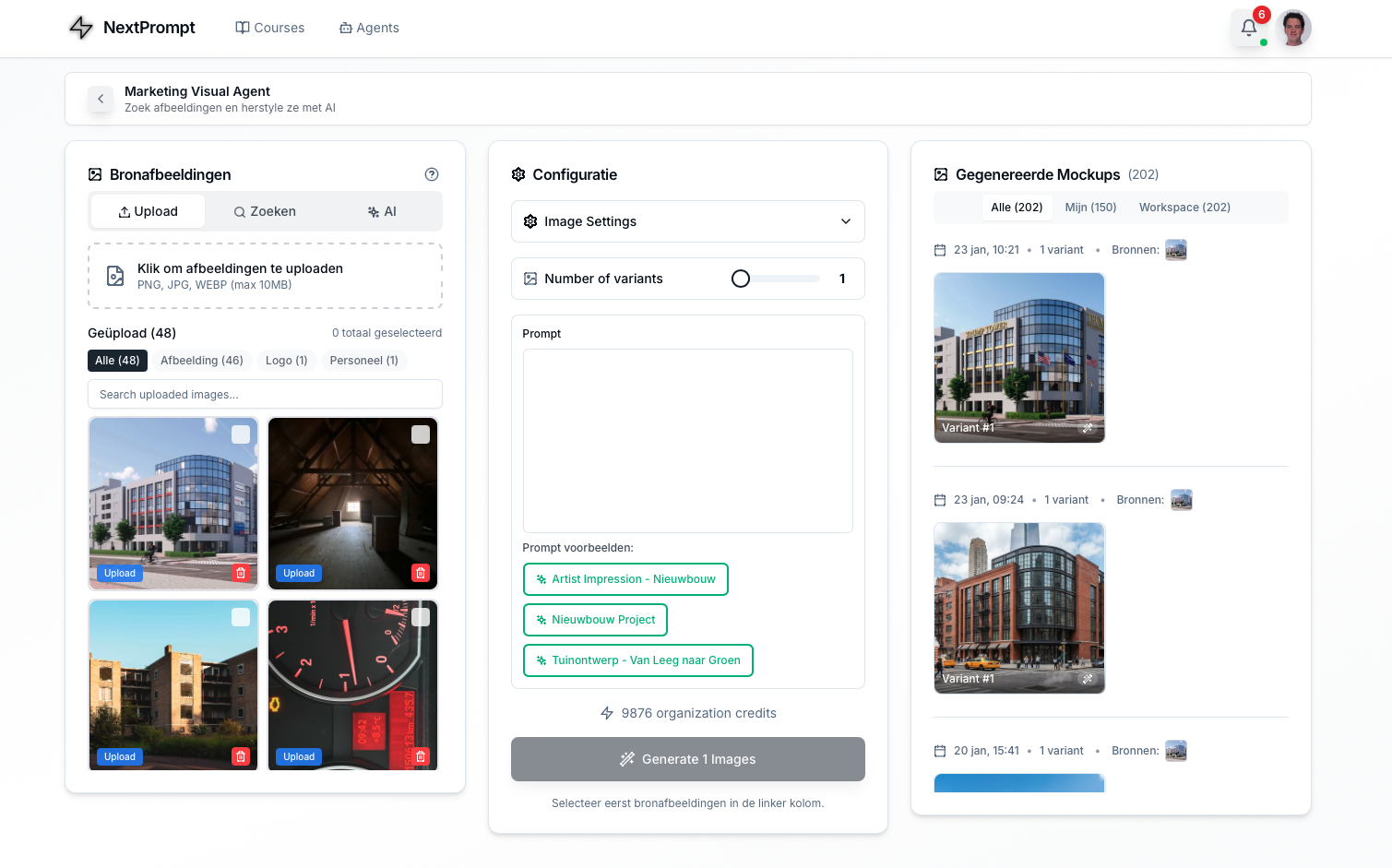
Task: Switch to the Zoeken tab
Action: point(265,211)
